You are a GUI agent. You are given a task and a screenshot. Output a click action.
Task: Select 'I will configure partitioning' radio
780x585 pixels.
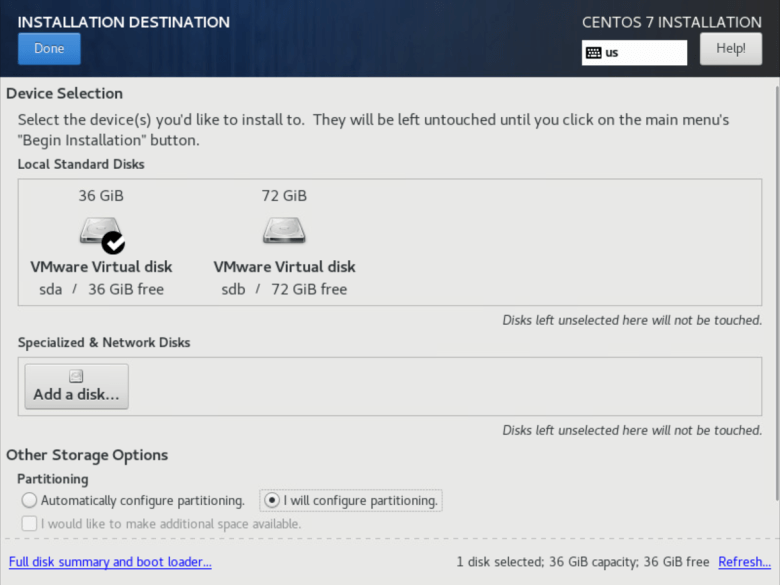pyautogui.click(x=270, y=500)
